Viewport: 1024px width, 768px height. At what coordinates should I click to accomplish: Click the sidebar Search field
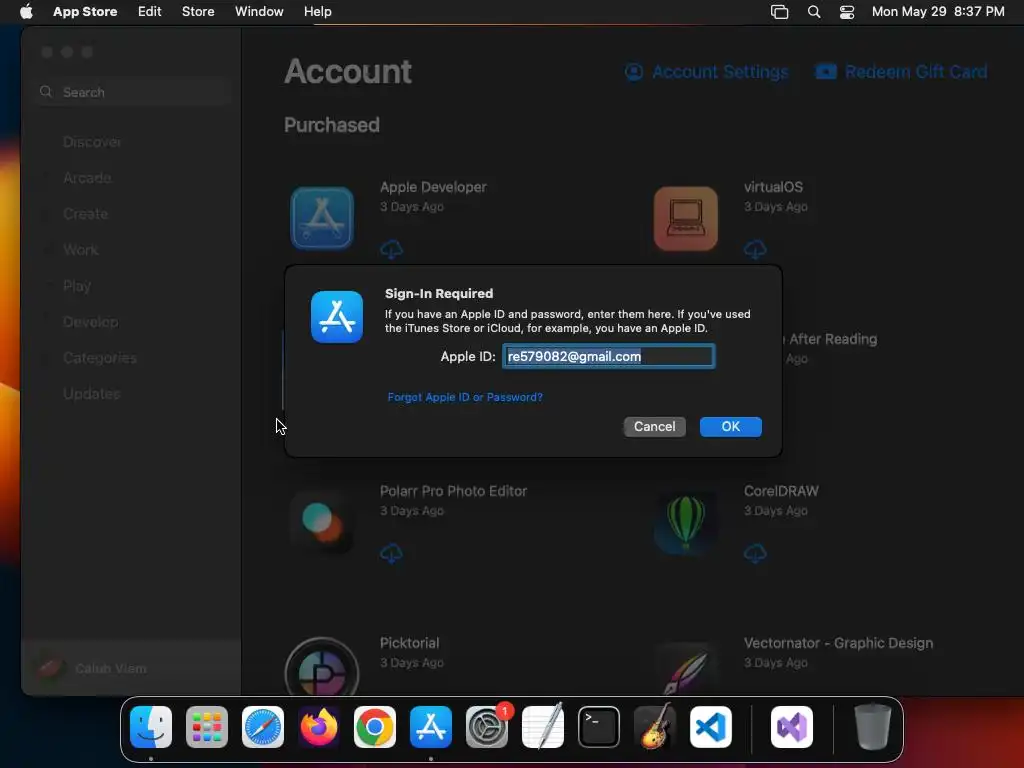(134, 92)
